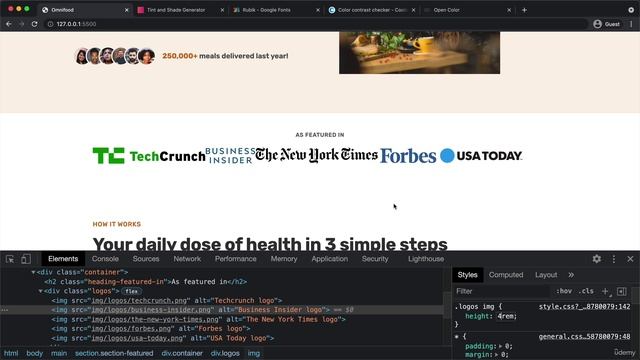Click section.section-featured in breadcrumb bar
The width and height of the screenshot is (640, 360).
click(x=114, y=353)
